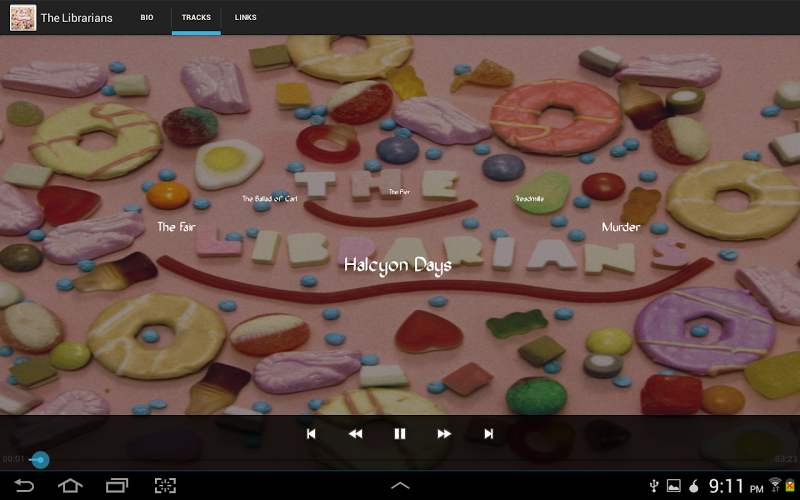The height and width of the screenshot is (500, 800).
Task: Tap the Android back button
Action: (x=23, y=485)
